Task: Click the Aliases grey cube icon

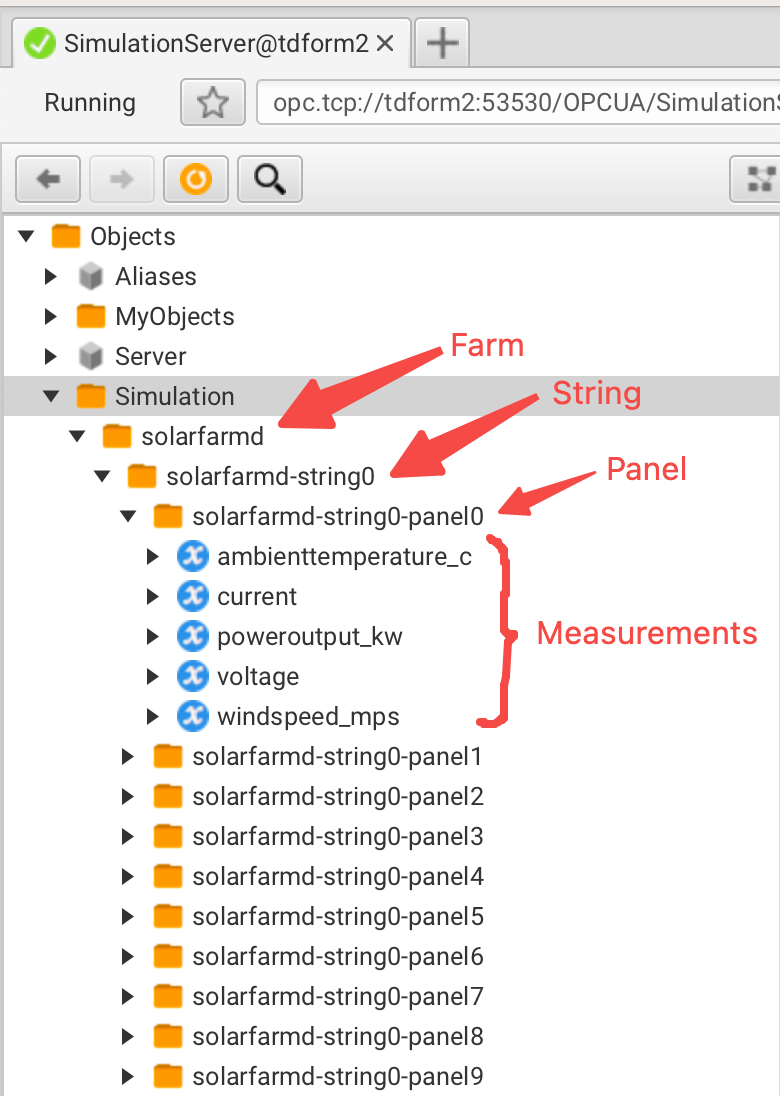Action: point(91,277)
